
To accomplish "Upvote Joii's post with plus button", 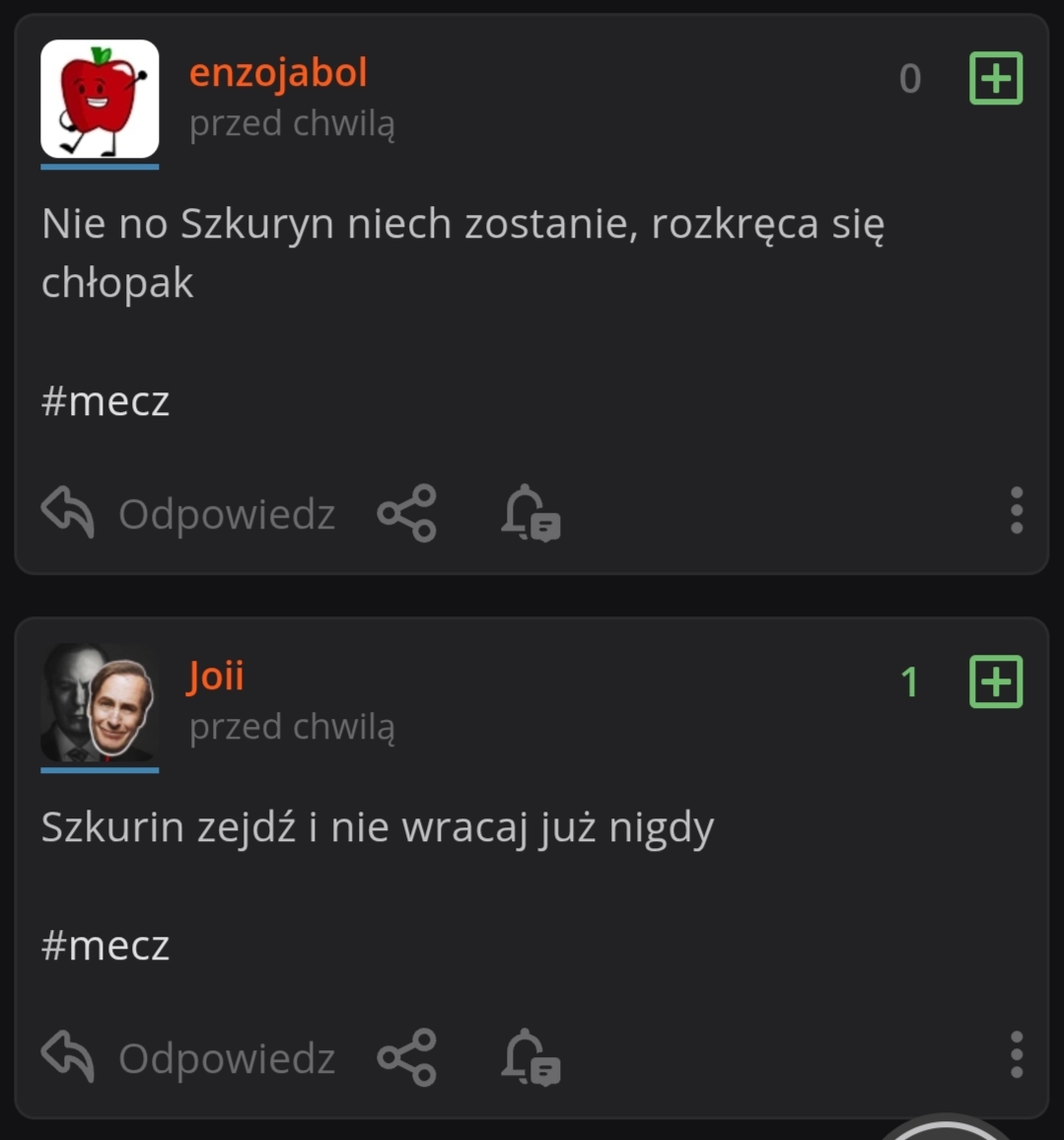I will (x=996, y=681).
